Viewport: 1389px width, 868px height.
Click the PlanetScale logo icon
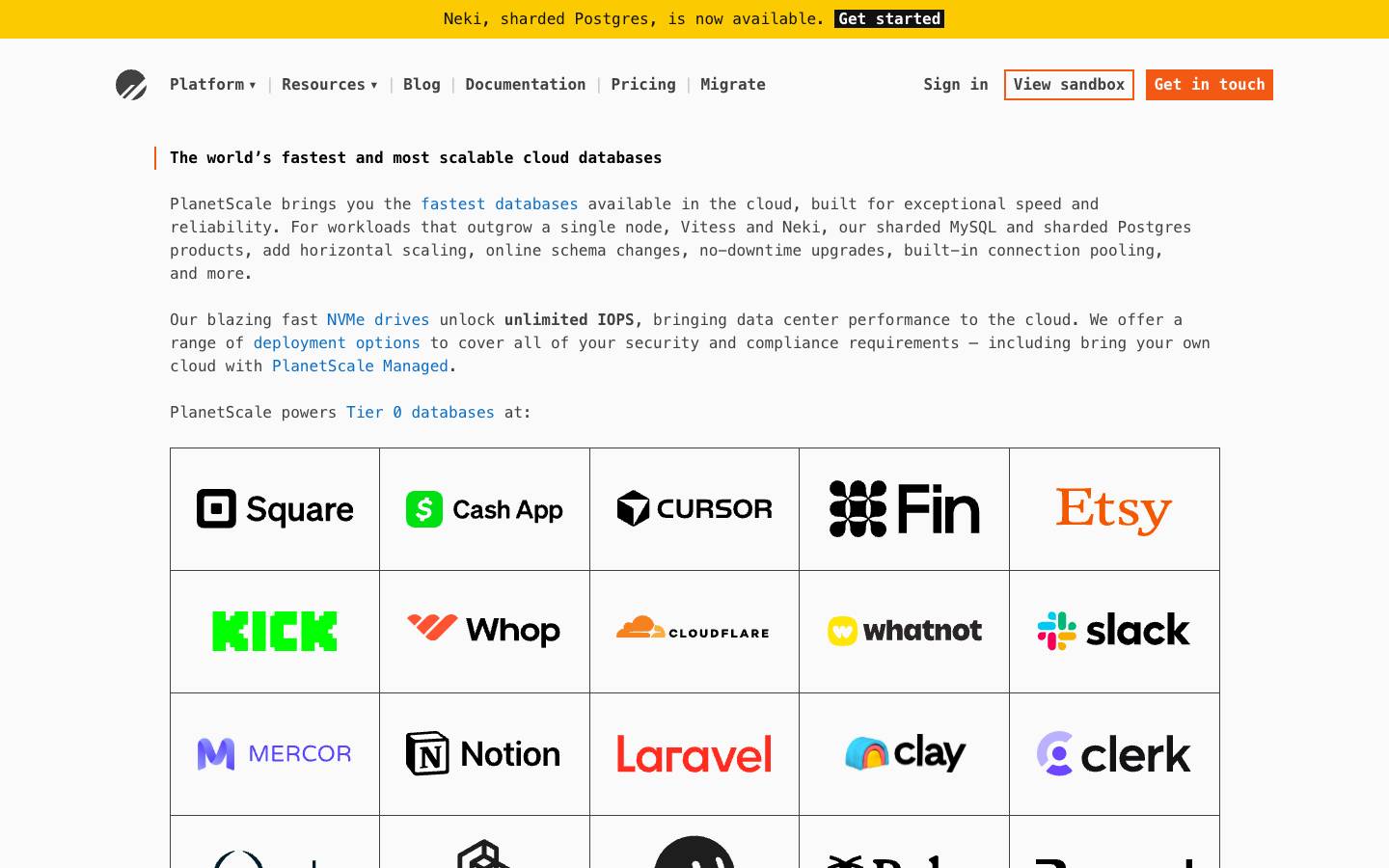pyautogui.click(x=131, y=85)
